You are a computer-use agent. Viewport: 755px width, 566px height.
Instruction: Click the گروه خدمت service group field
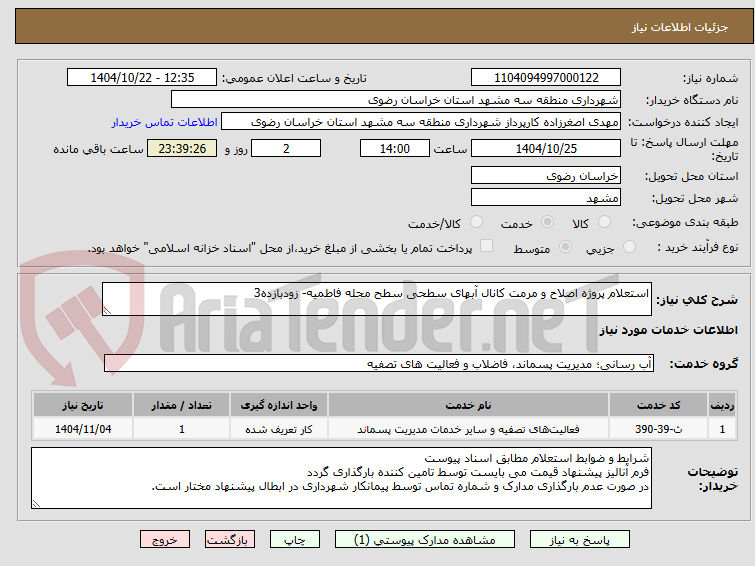[x=379, y=364]
